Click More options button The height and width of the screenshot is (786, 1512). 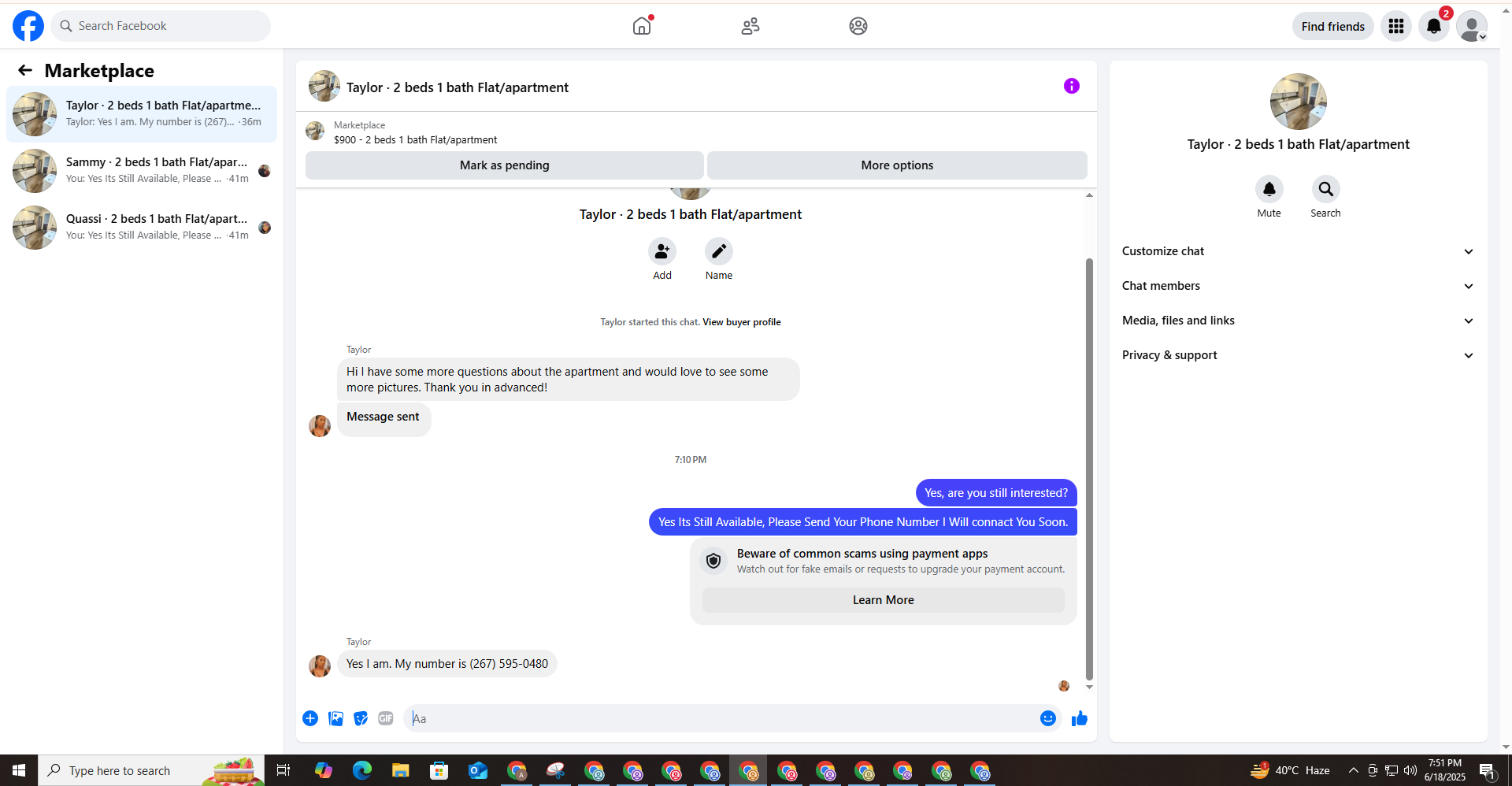[x=897, y=165]
